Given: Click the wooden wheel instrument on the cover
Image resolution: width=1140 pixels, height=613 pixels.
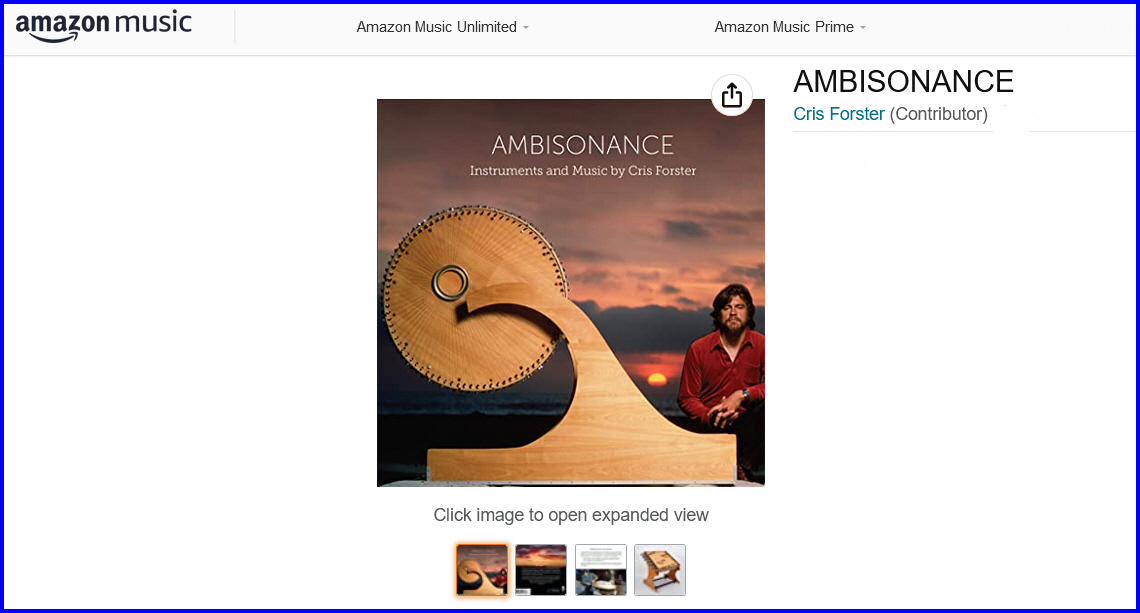Looking at the screenshot, I should point(476,298).
